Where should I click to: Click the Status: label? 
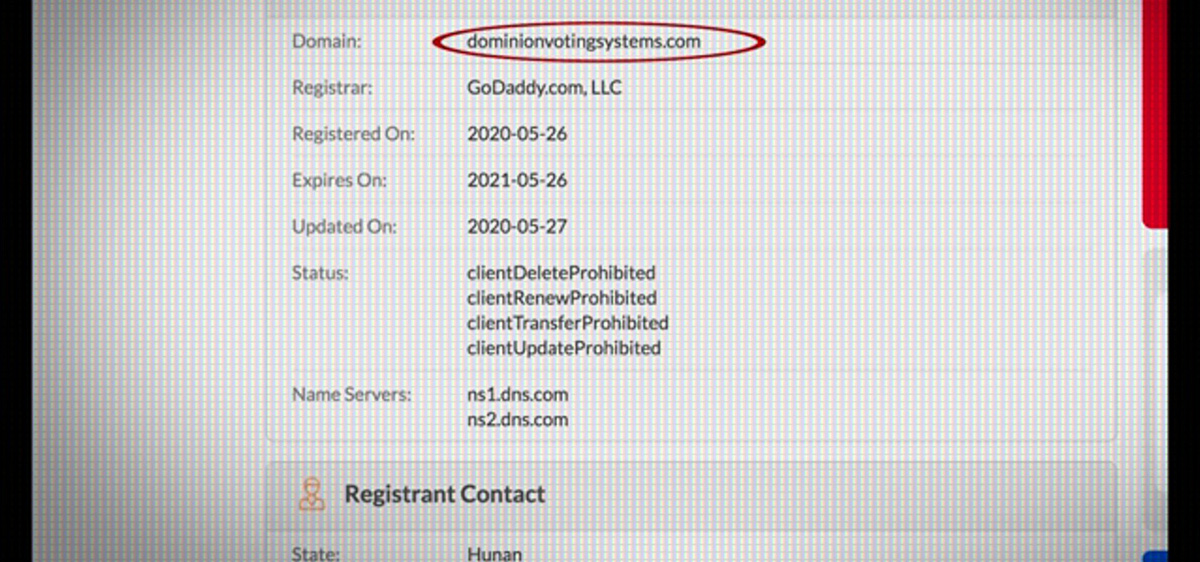pyautogui.click(x=320, y=272)
